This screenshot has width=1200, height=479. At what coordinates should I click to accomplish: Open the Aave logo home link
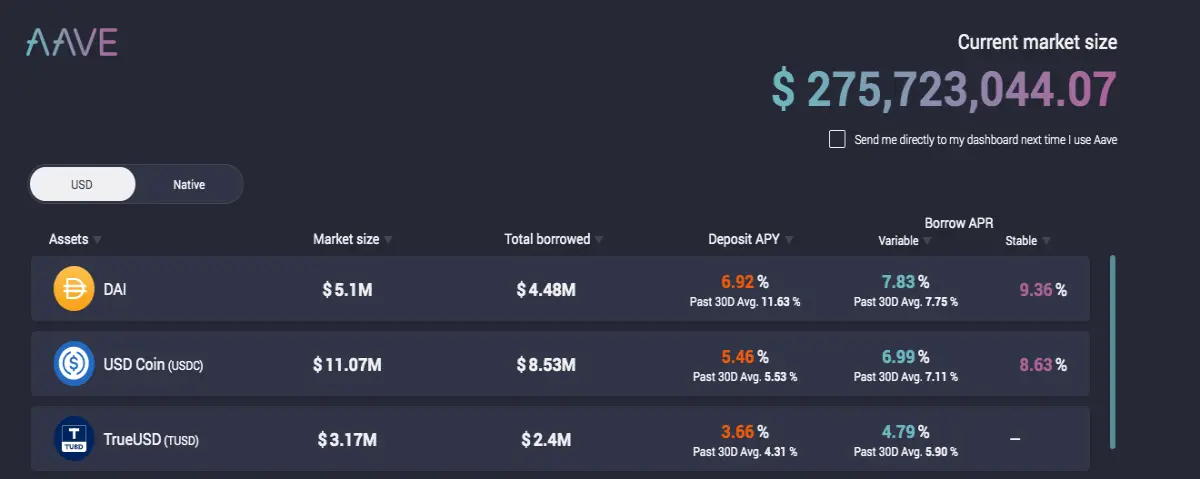click(x=72, y=41)
